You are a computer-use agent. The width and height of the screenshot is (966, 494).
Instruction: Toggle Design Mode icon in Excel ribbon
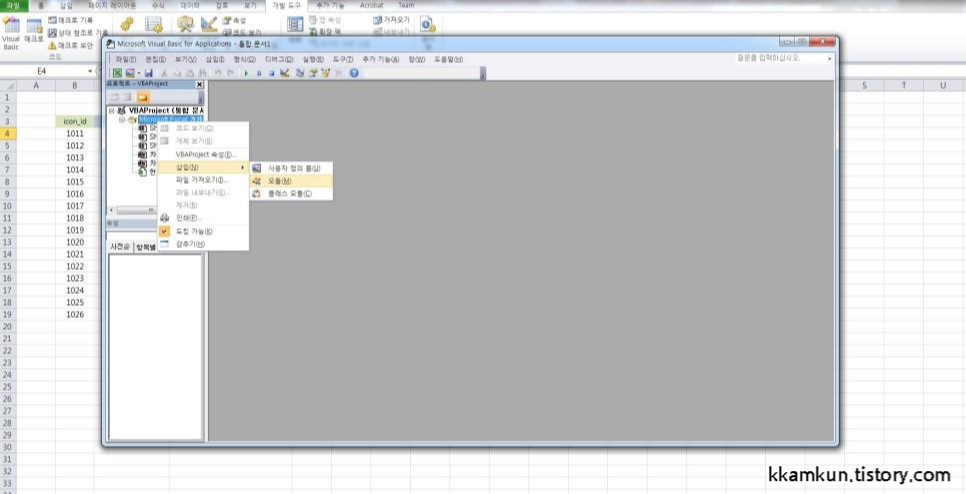pyautogui.click(x=209, y=25)
